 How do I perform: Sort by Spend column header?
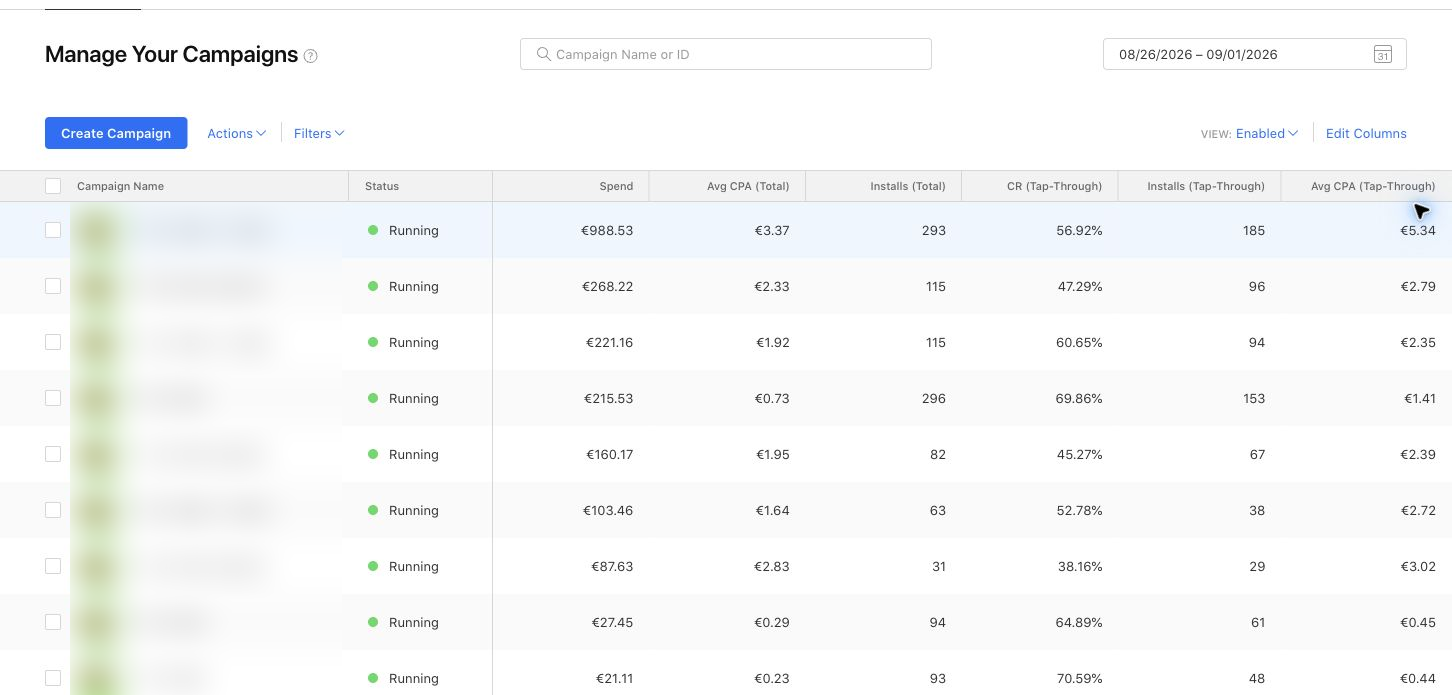(616, 186)
